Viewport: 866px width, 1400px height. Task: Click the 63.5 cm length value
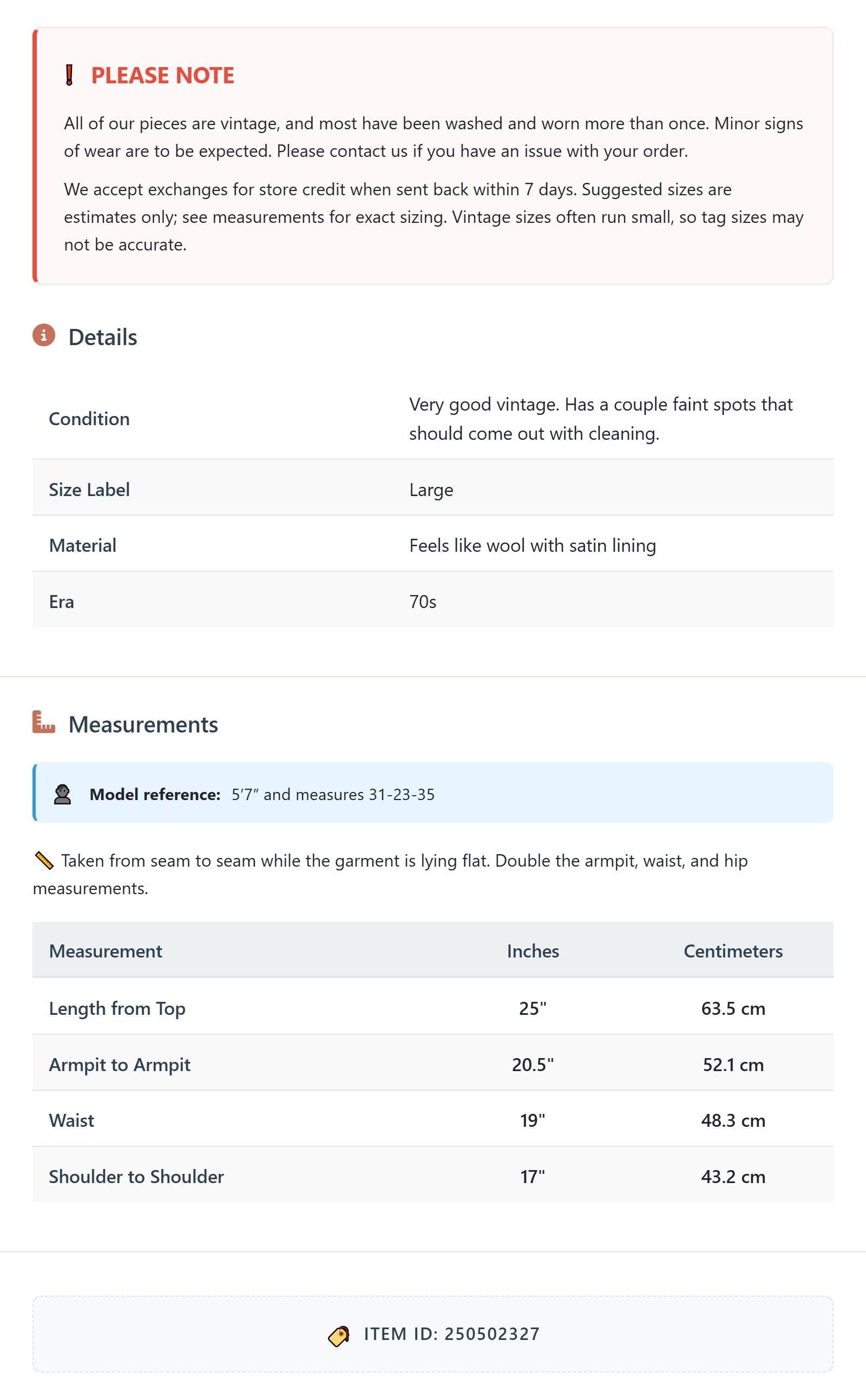tap(733, 1008)
